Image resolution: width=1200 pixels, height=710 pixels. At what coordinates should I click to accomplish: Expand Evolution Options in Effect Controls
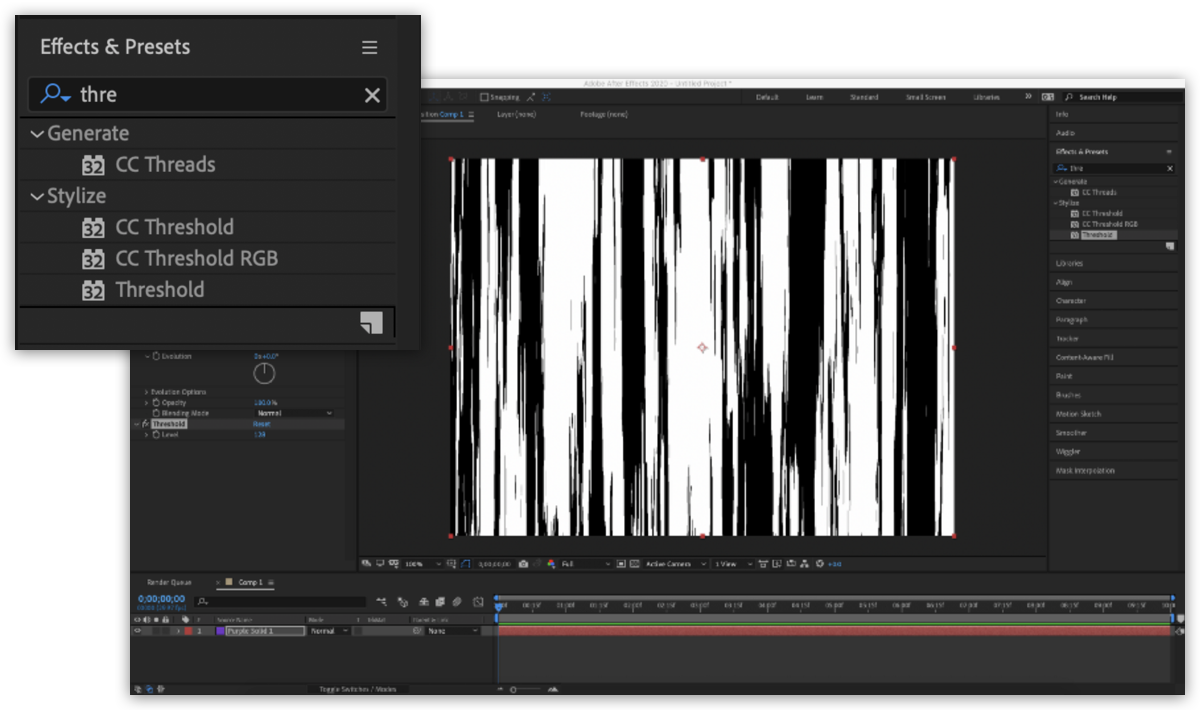(147, 392)
